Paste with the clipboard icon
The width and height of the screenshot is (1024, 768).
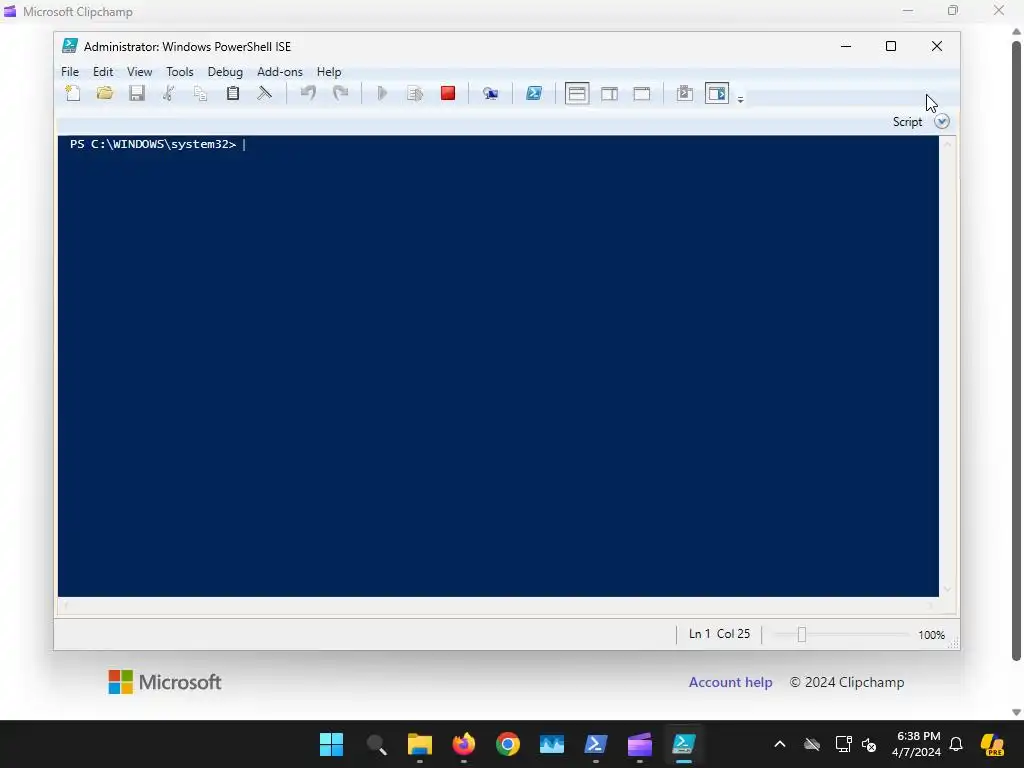[x=232, y=93]
